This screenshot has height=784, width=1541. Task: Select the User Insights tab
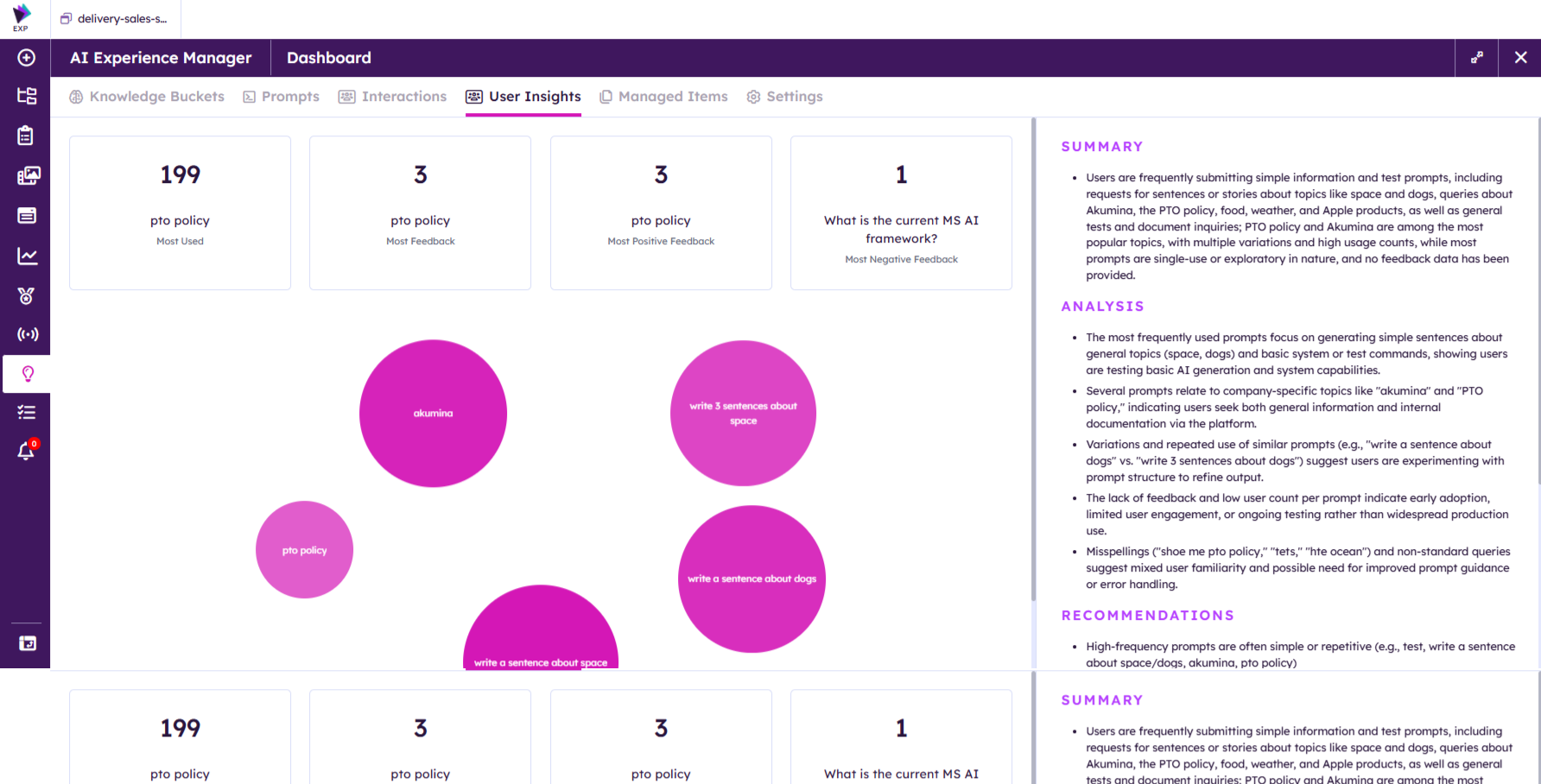click(x=523, y=97)
